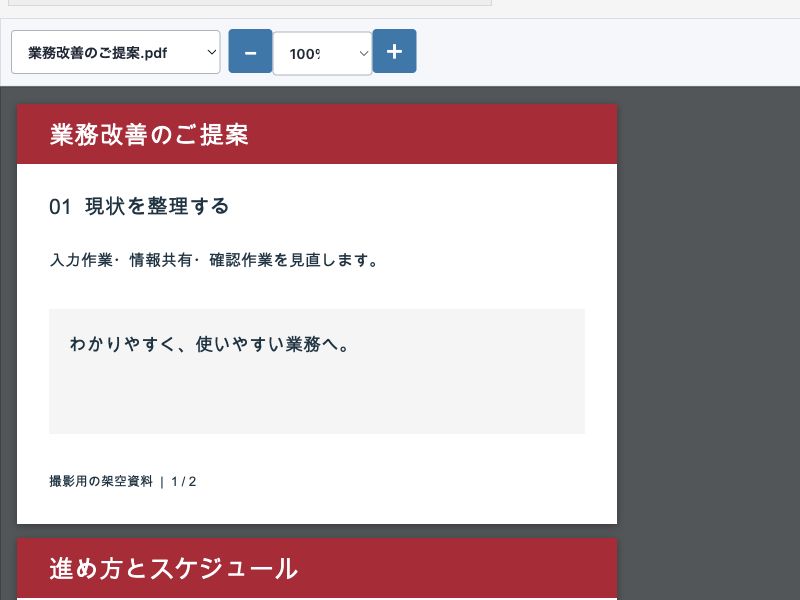Click the sentence 入力作業・情報共有・確認作業を見直します。
Viewport: 800px width, 600px height.
pos(214,260)
